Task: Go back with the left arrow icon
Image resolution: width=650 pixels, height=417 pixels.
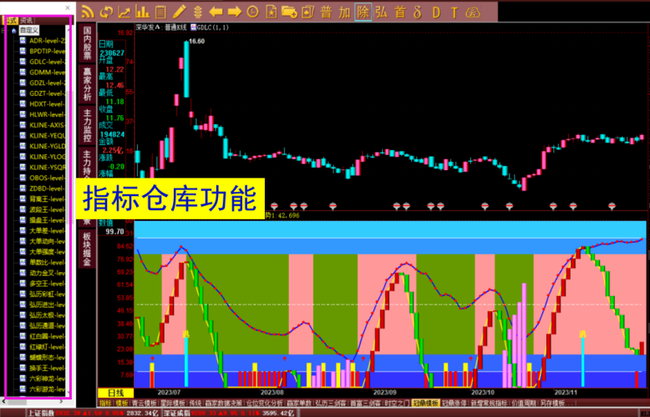Action: point(216,12)
